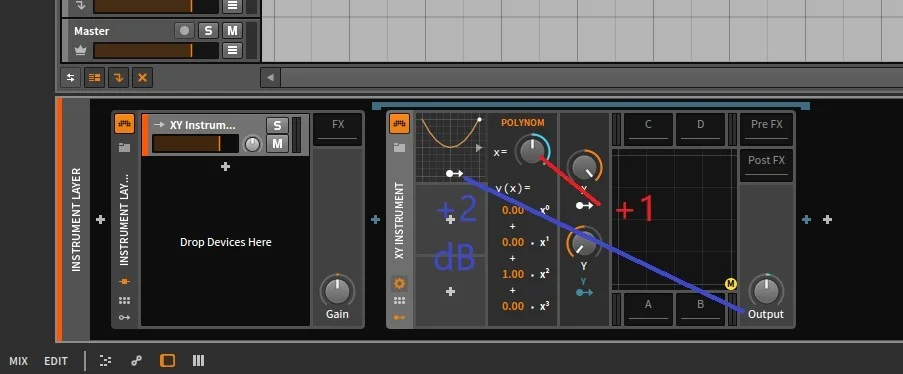Screen dimensions: 903x374
Task: Select the D instrument slot
Action: (700, 130)
